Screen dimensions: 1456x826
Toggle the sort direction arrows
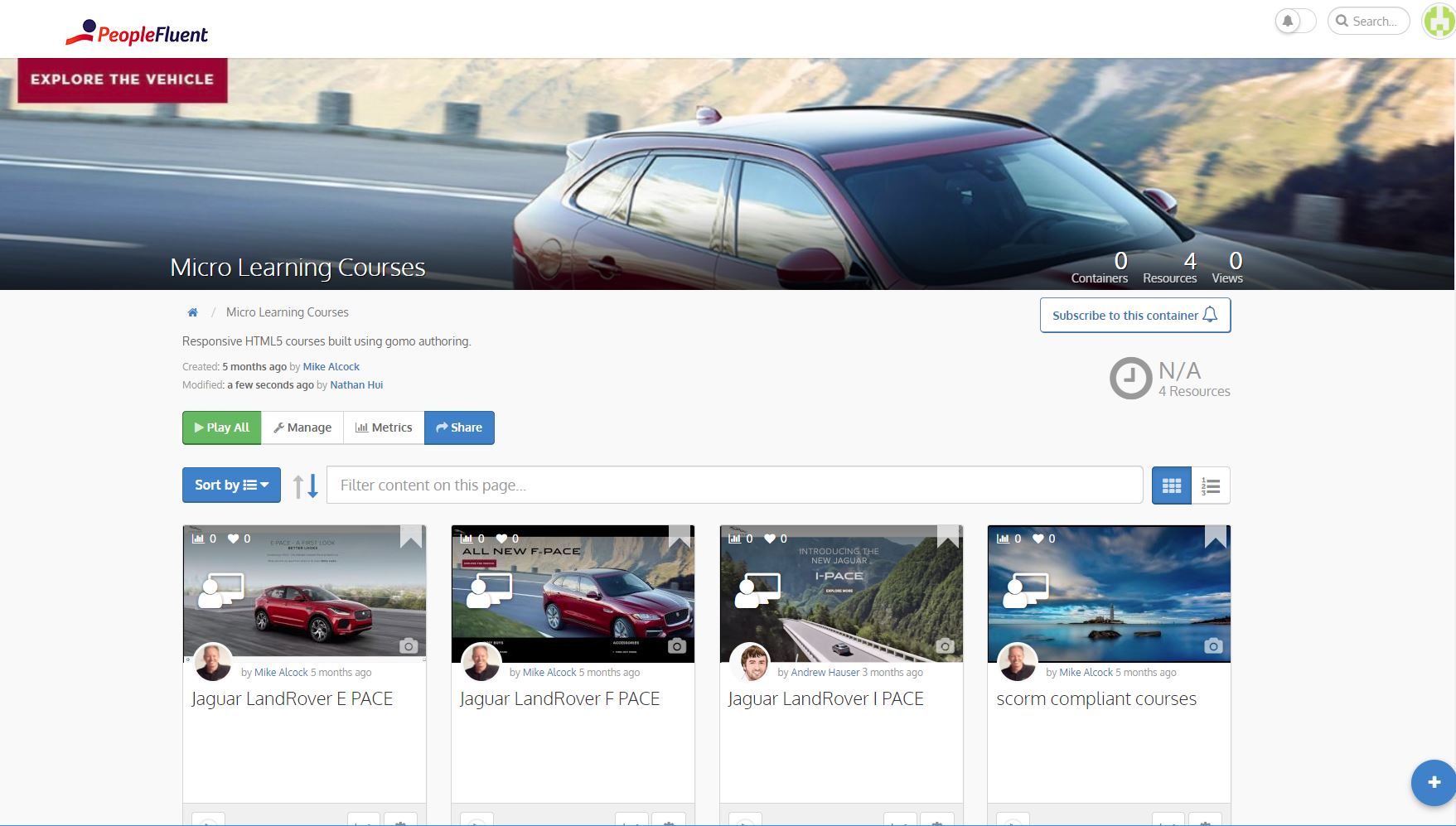click(305, 485)
